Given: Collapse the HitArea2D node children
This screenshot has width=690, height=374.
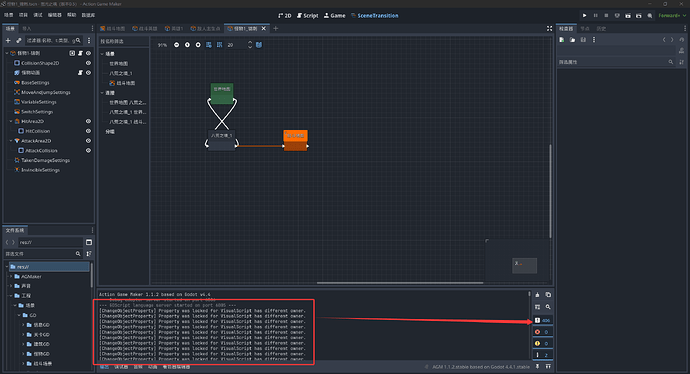Looking at the screenshot, I should (11, 121).
